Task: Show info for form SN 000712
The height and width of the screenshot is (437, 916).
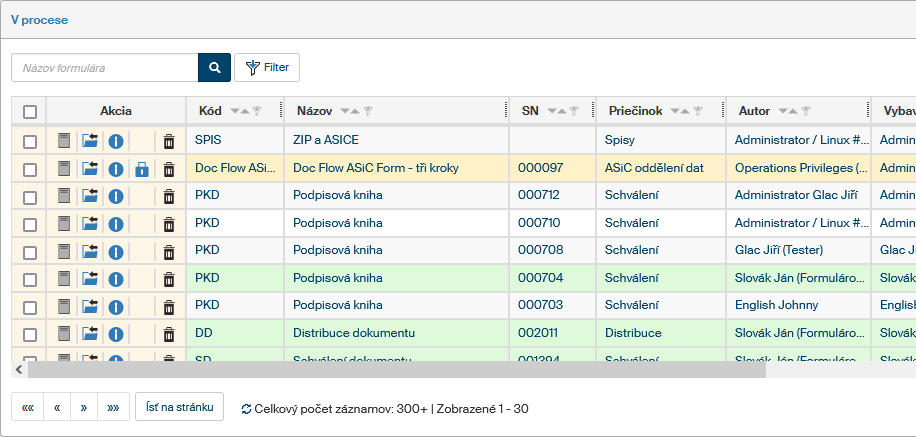Action: click(x=116, y=196)
